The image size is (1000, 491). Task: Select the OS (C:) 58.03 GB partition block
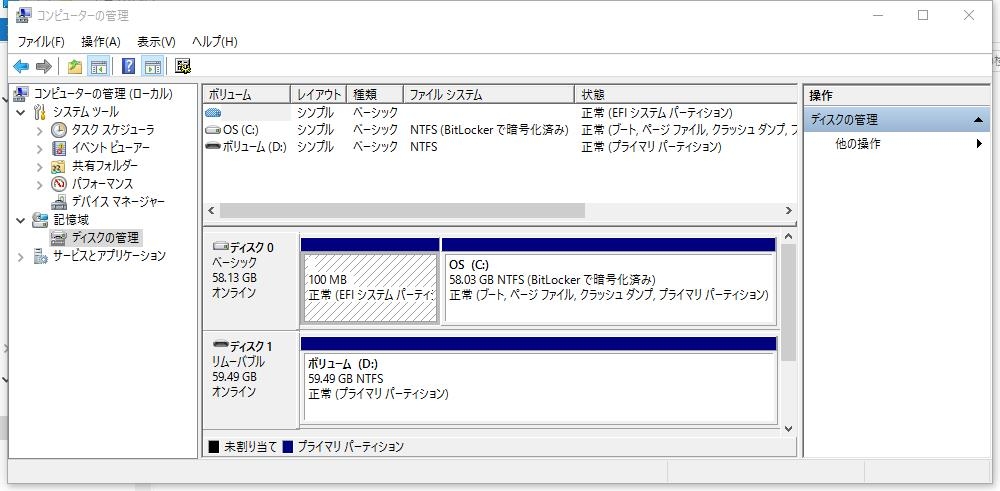[608, 281]
